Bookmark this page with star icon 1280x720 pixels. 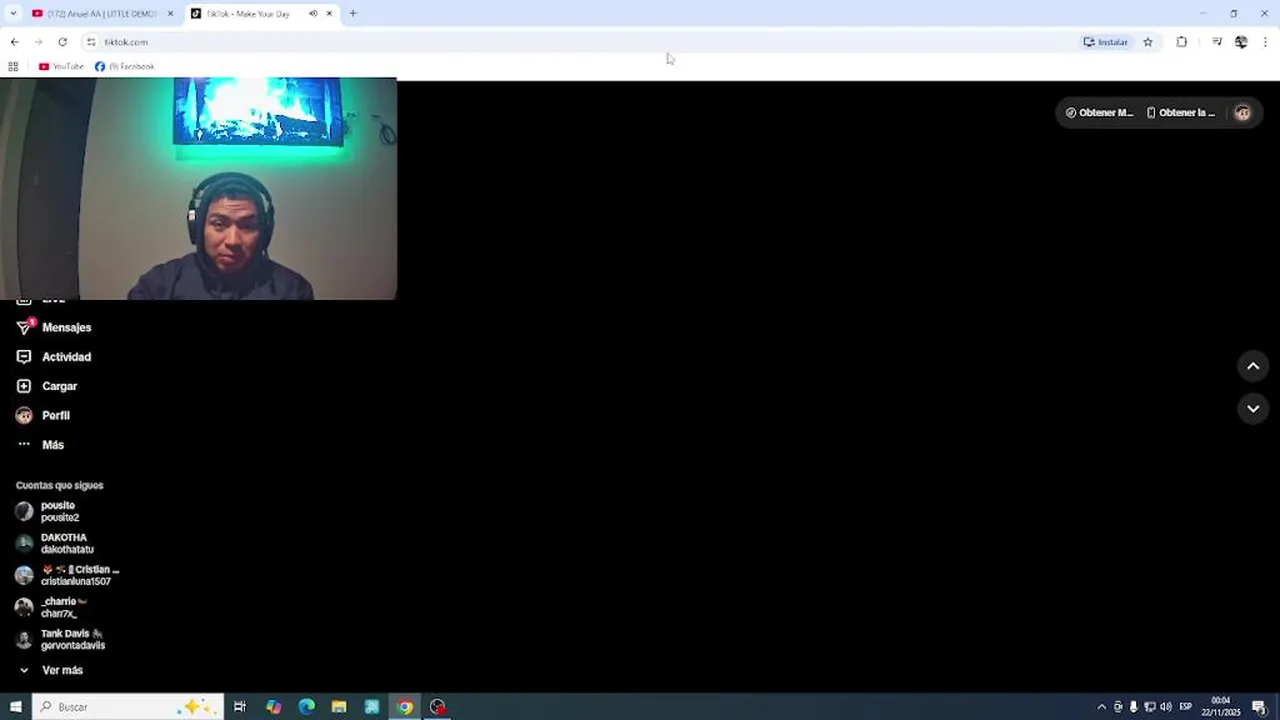click(1148, 42)
